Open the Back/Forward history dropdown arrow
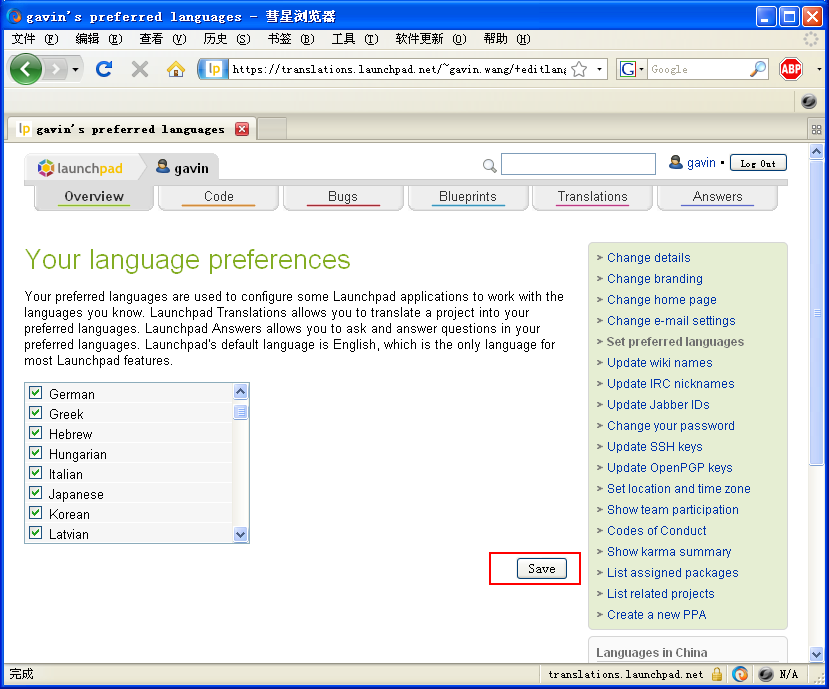 point(75,69)
